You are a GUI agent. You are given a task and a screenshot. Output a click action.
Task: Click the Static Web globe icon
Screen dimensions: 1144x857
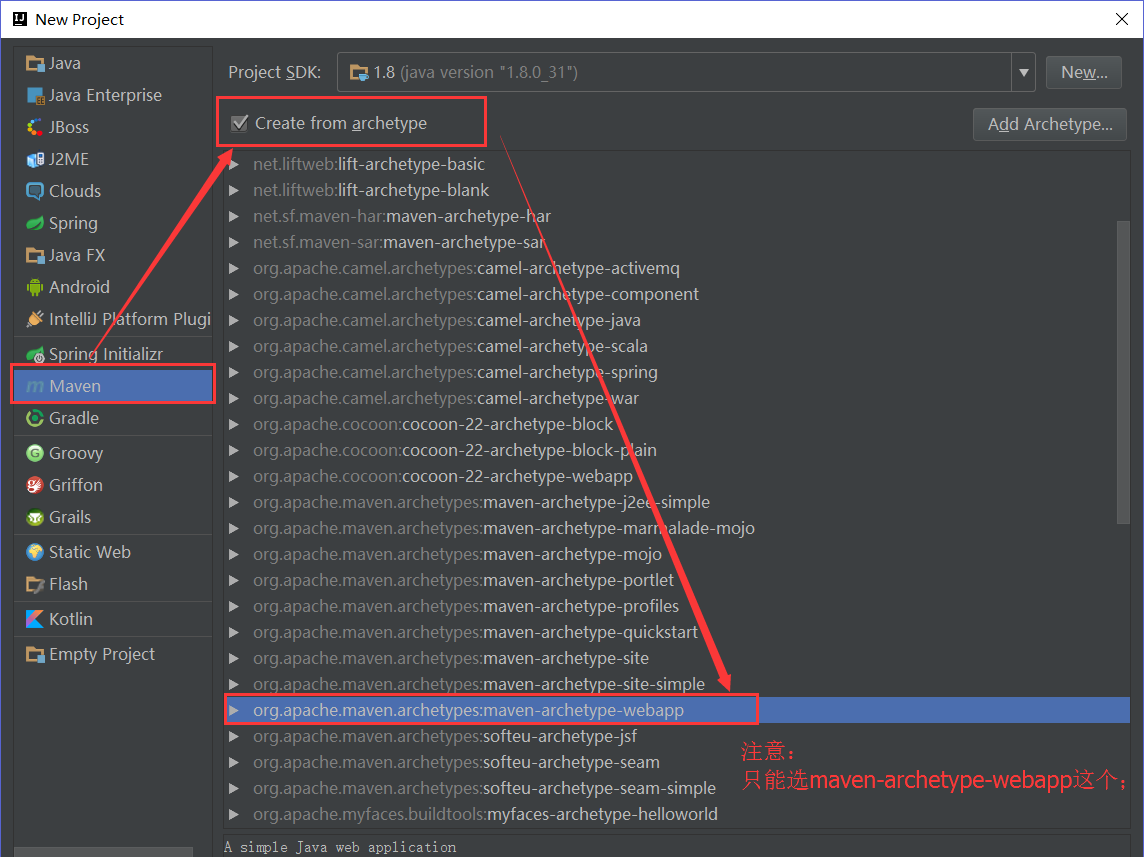tap(35, 553)
